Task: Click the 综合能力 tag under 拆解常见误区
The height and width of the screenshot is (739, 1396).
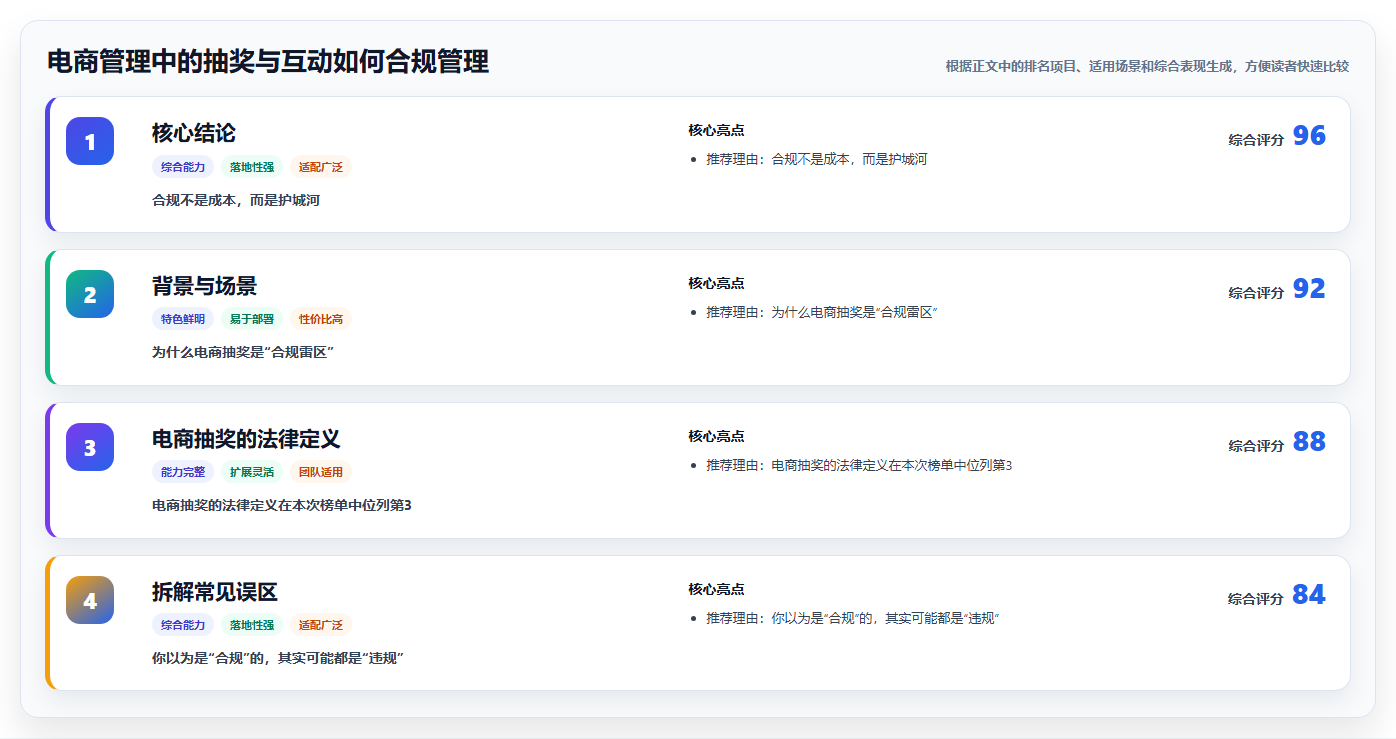Action: pos(183,625)
